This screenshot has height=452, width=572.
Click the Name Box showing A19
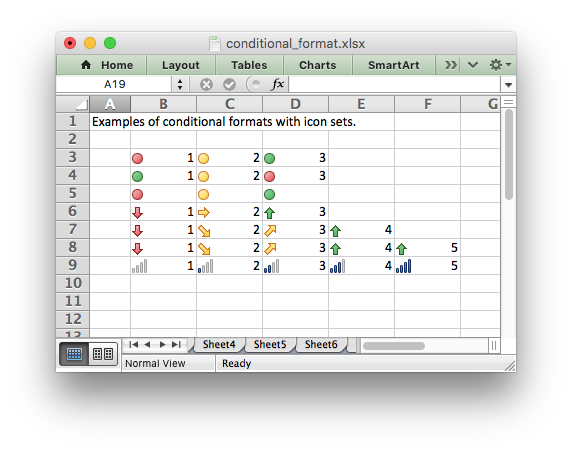[115, 84]
